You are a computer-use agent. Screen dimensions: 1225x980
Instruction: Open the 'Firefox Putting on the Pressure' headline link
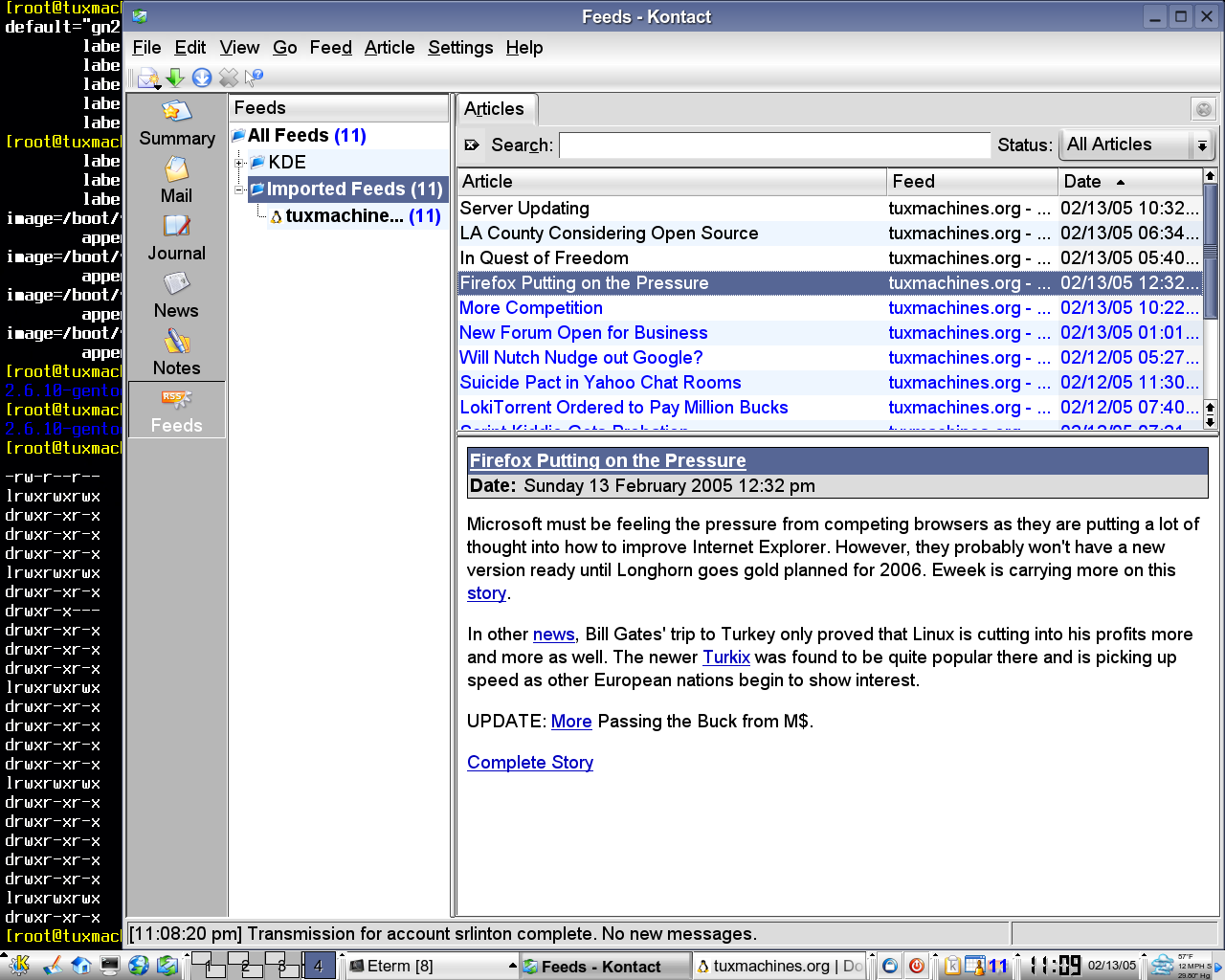click(608, 460)
